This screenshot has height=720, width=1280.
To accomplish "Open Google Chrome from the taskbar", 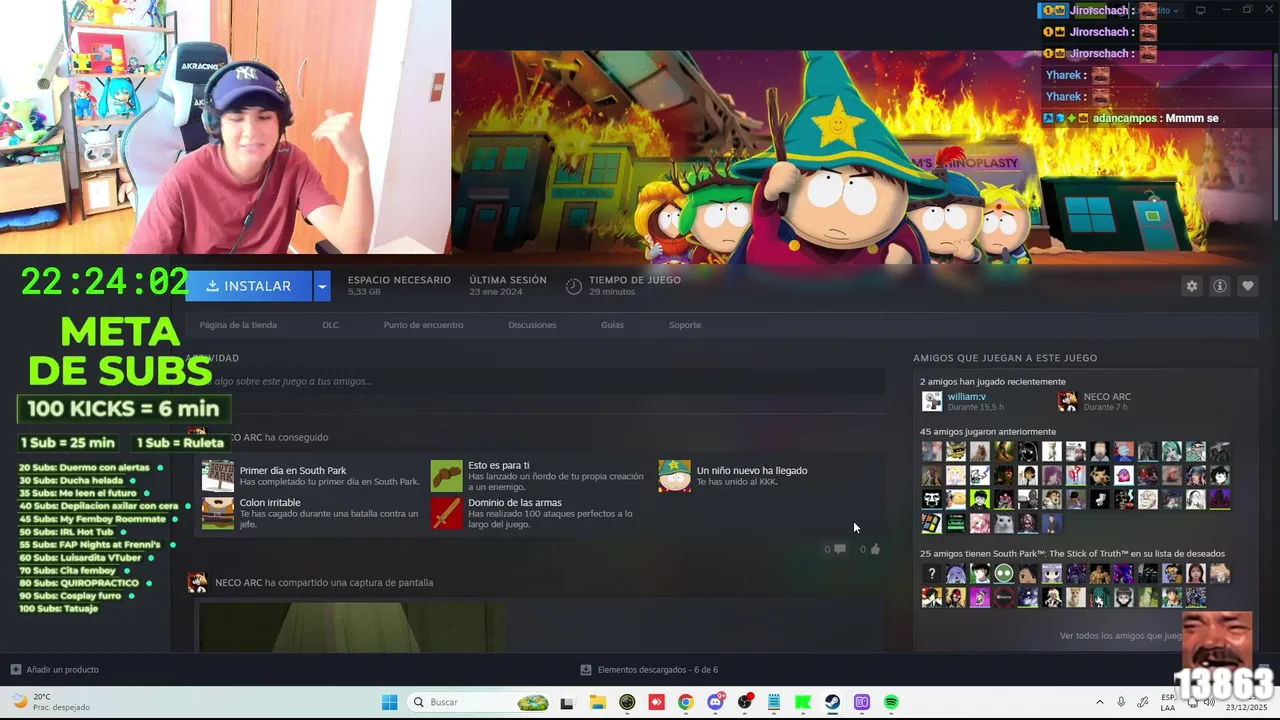I will (x=685, y=702).
